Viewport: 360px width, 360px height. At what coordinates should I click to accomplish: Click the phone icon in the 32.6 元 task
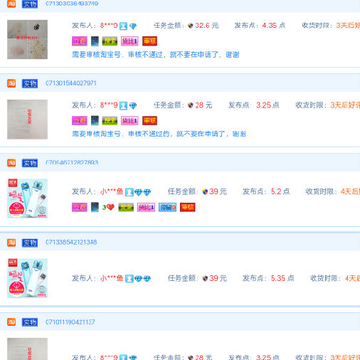pos(95,41)
